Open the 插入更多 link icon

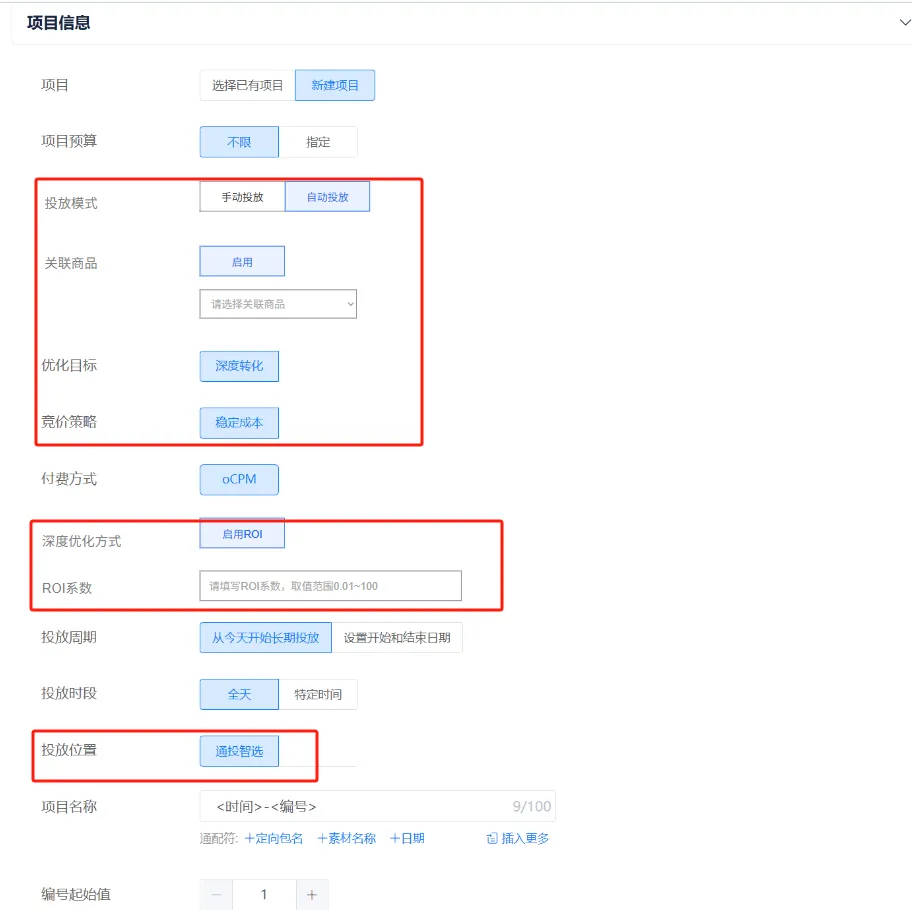click(x=492, y=839)
